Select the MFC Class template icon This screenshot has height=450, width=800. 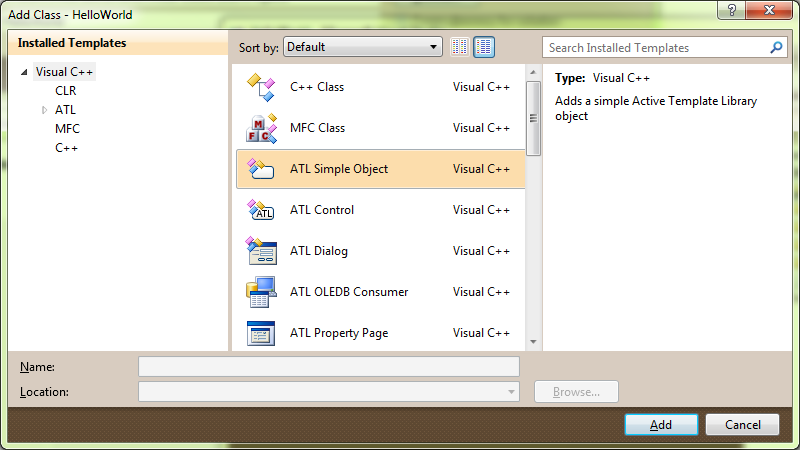(261, 128)
